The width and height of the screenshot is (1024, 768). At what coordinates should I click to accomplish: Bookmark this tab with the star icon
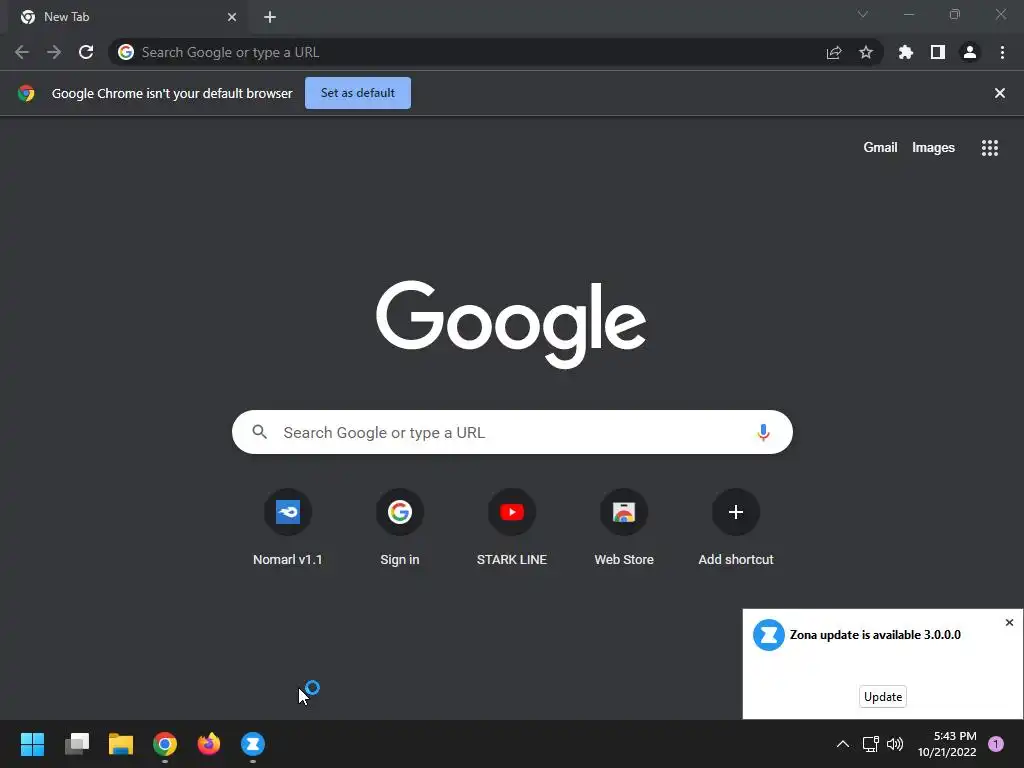(866, 52)
